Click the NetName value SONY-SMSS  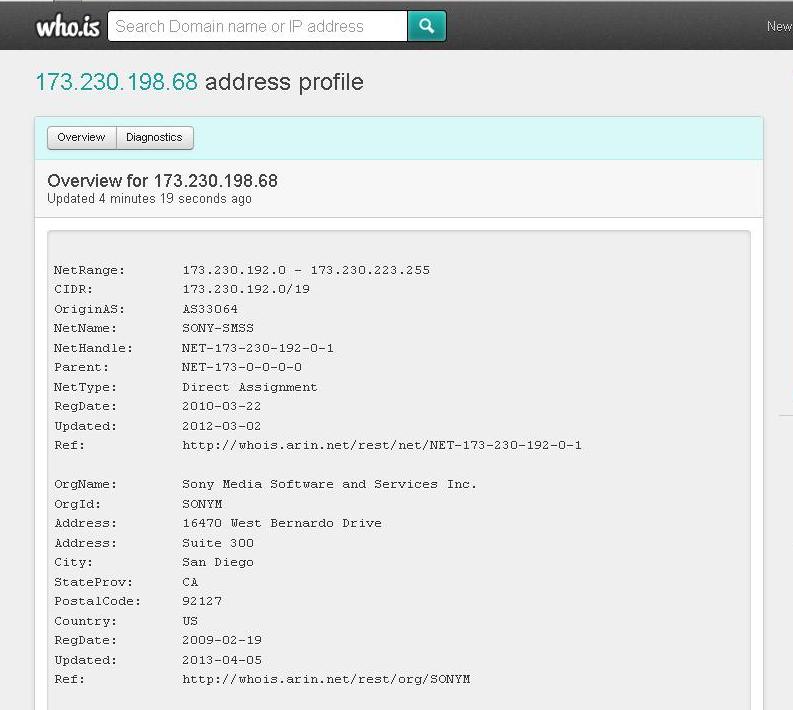(x=218, y=328)
